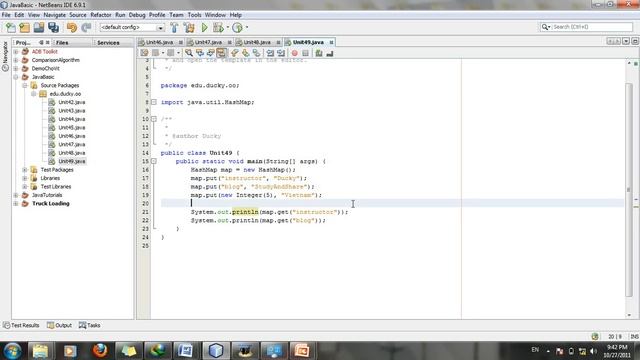
Task: Toggle Highlight Search in editor toolbar
Action: 221,53
